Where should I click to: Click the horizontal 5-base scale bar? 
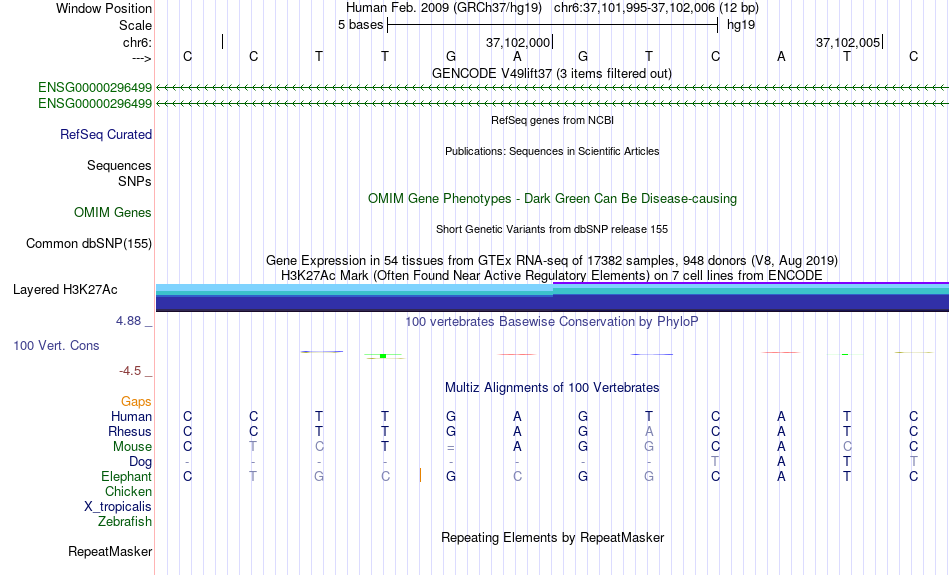[x=553, y=25]
